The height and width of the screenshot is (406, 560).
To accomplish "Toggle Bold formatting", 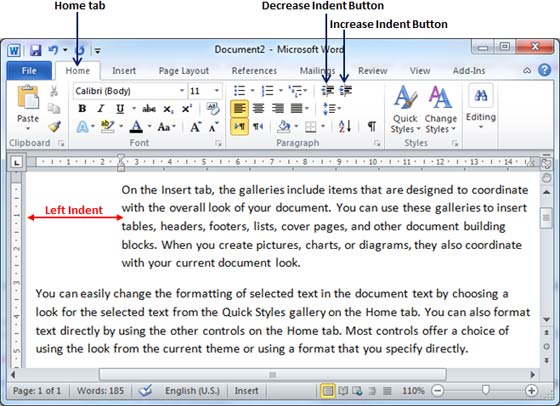I will [82, 108].
